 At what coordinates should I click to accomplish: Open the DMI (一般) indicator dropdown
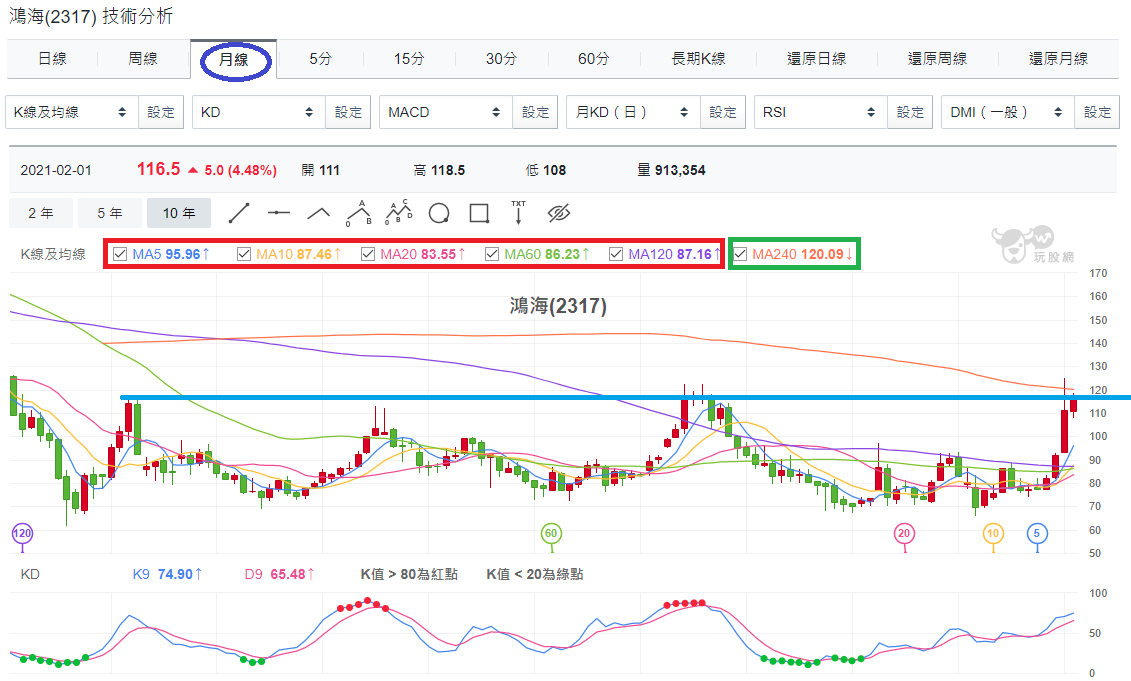[x=1008, y=113]
